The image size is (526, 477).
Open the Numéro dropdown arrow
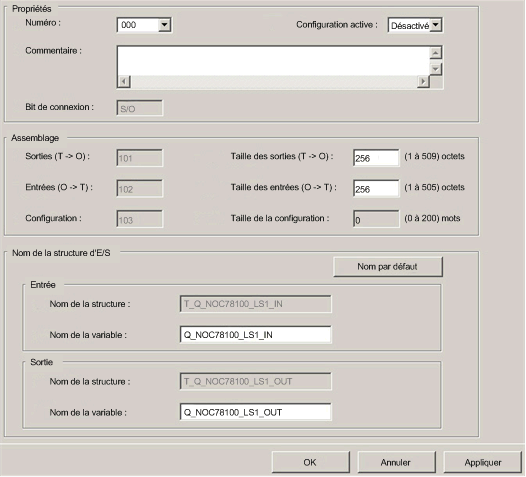tap(164, 25)
